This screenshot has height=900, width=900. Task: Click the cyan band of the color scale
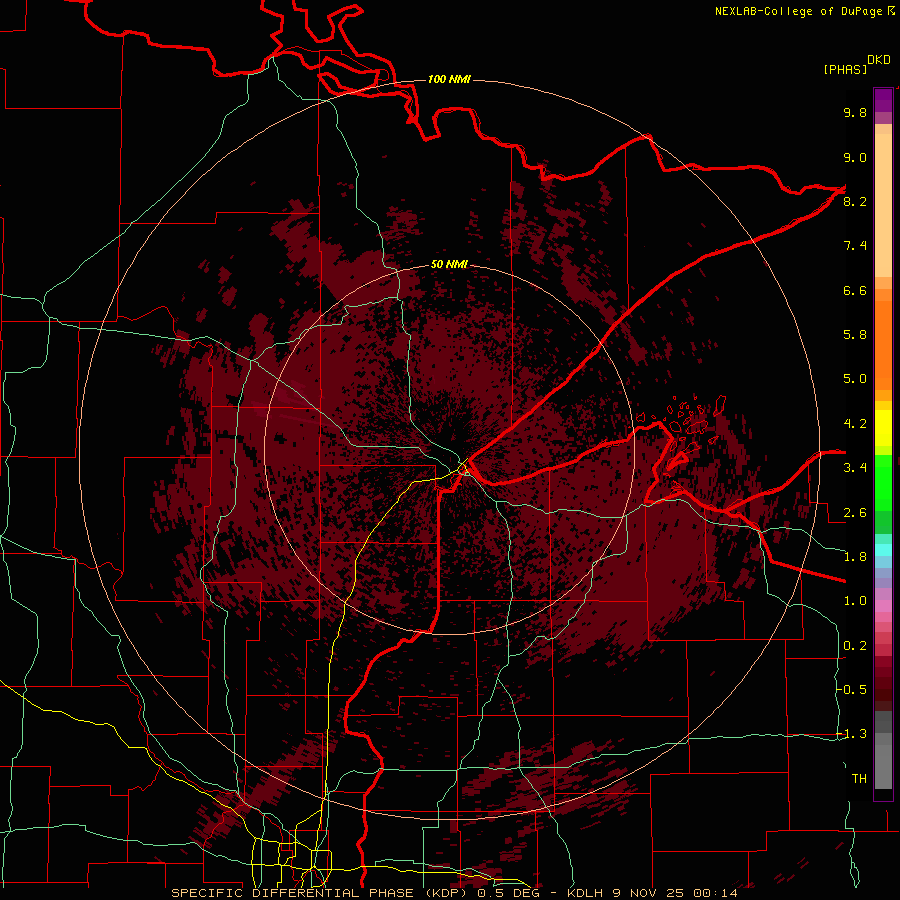point(883,550)
